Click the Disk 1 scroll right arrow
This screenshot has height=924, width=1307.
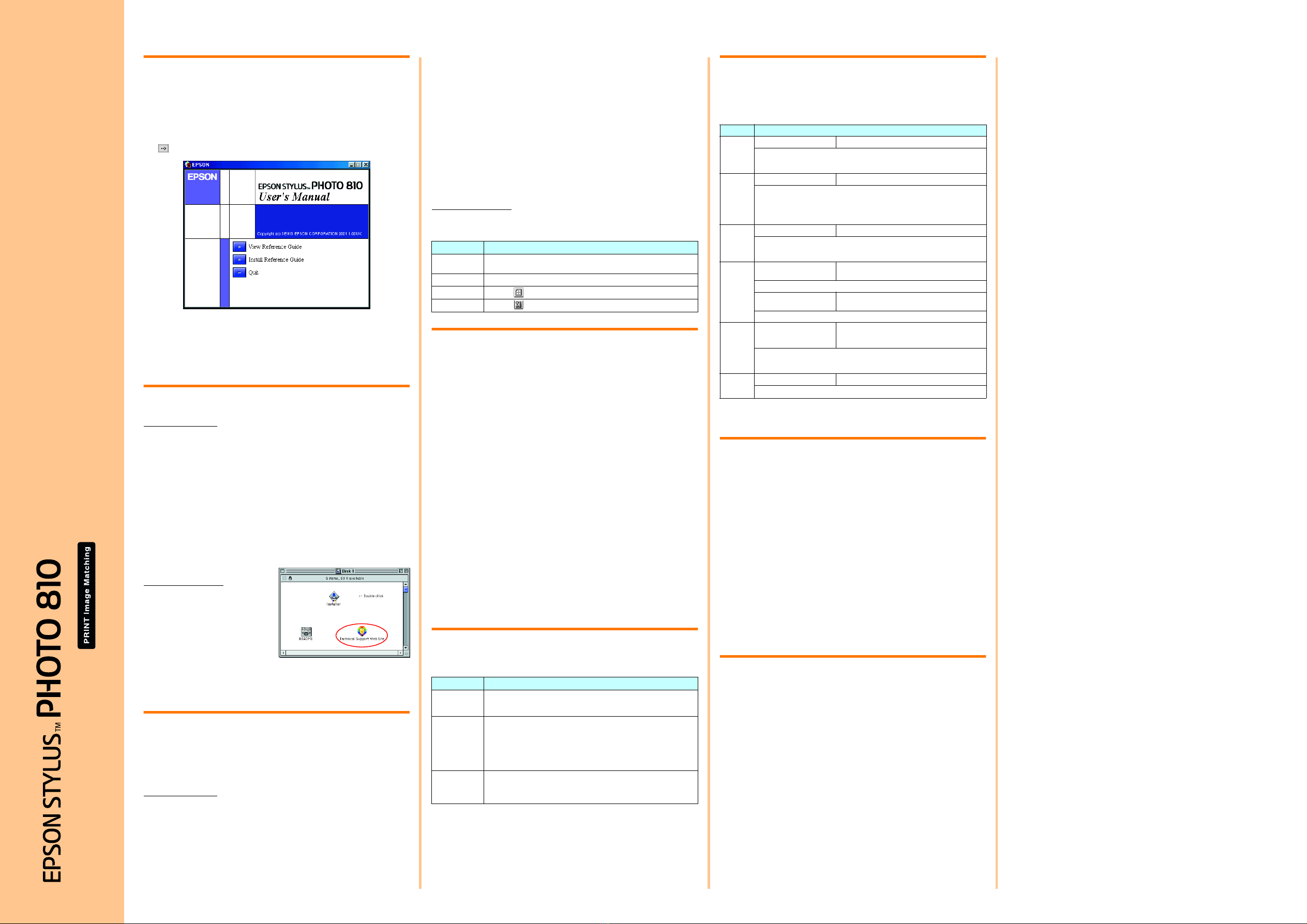pyautogui.click(x=401, y=653)
